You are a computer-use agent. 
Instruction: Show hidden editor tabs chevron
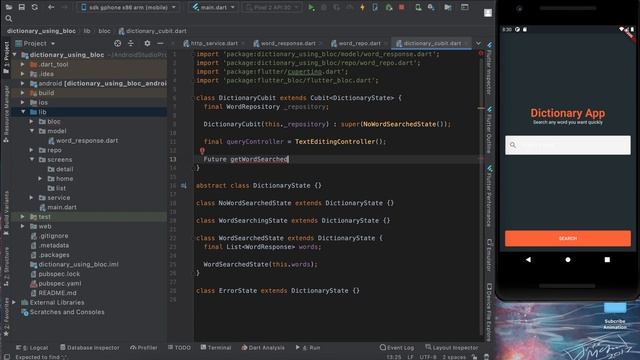click(x=478, y=43)
